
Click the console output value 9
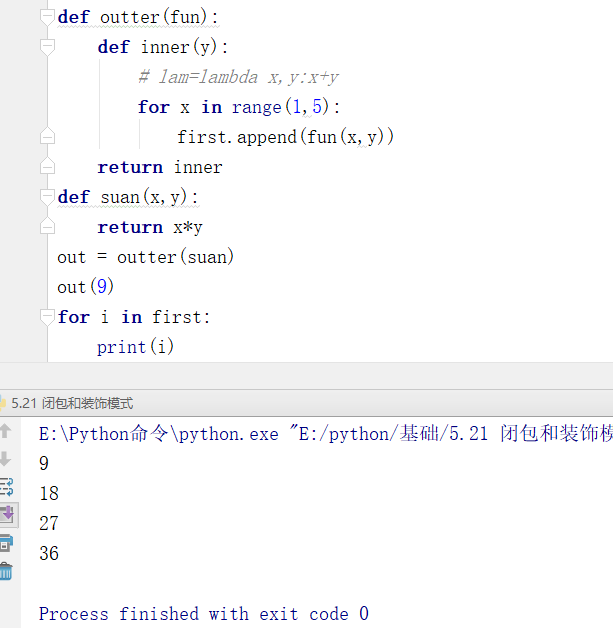44,463
